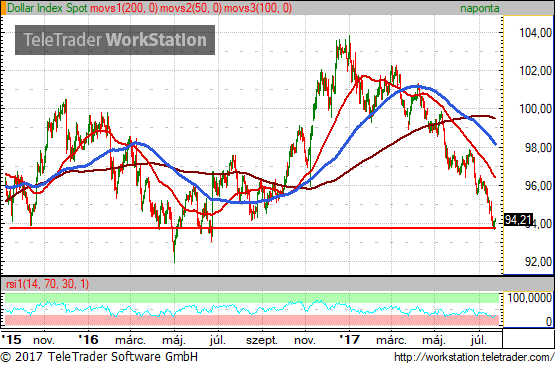The image size is (555, 366).
Task: Click the RSI 100,0000 scale label
Action: point(530,298)
